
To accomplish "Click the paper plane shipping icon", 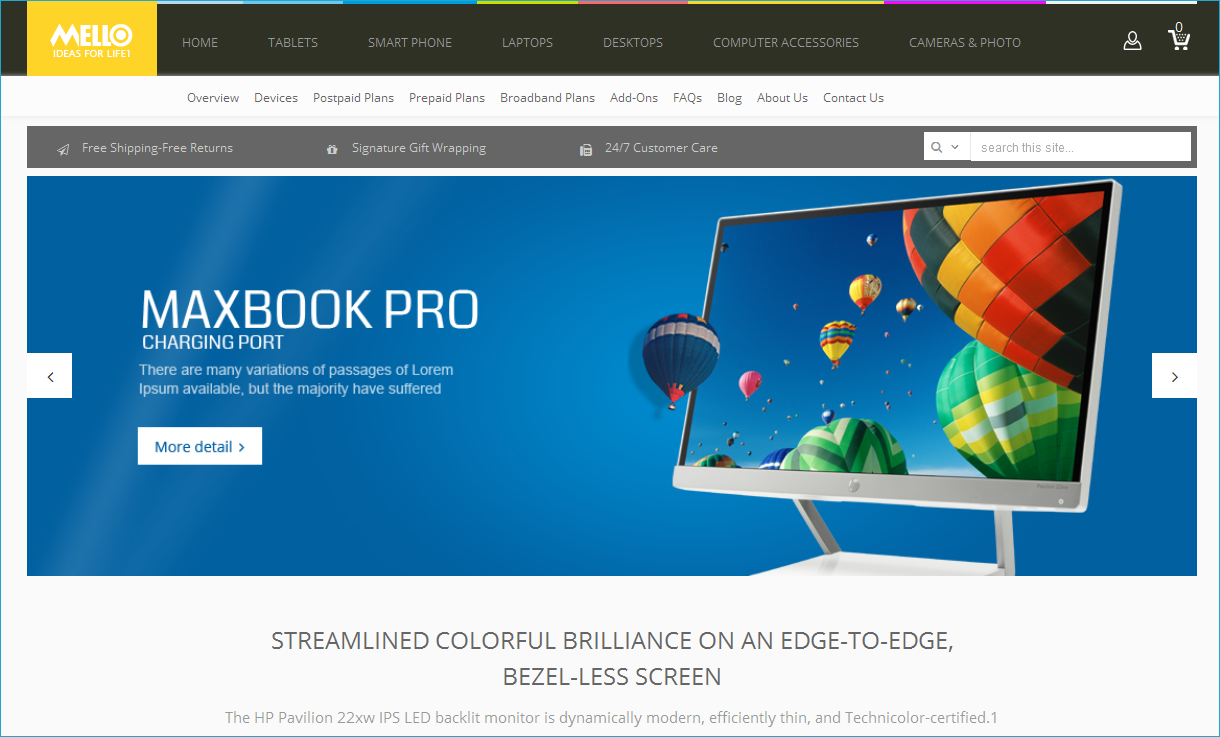I will click(x=63, y=149).
